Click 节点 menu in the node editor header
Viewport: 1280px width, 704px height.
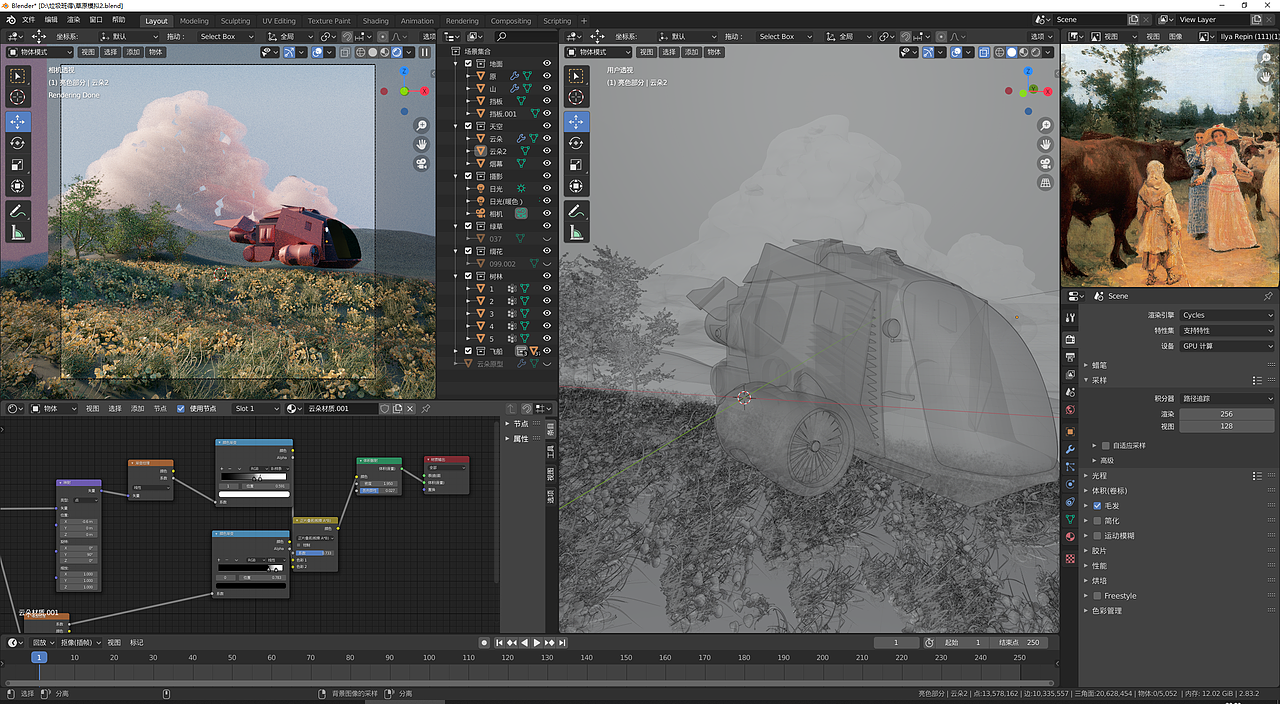click(x=160, y=408)
